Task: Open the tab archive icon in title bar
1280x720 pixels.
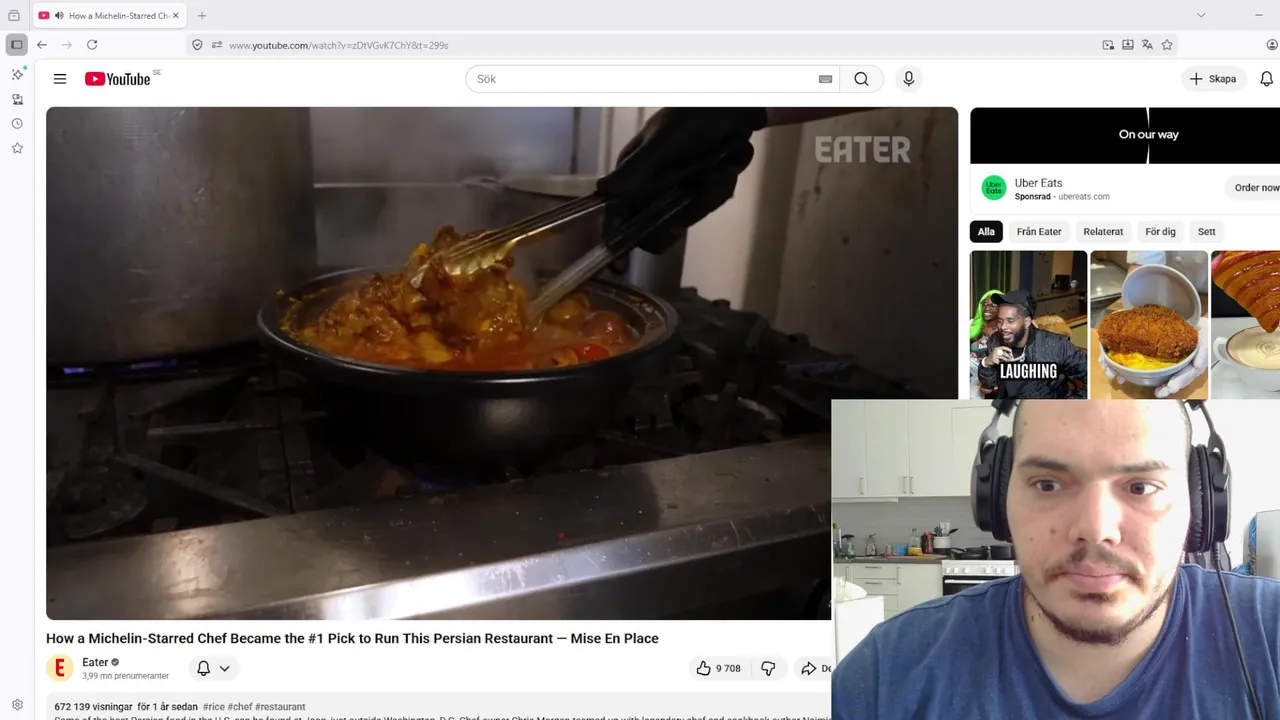Action: pos(14,16)
